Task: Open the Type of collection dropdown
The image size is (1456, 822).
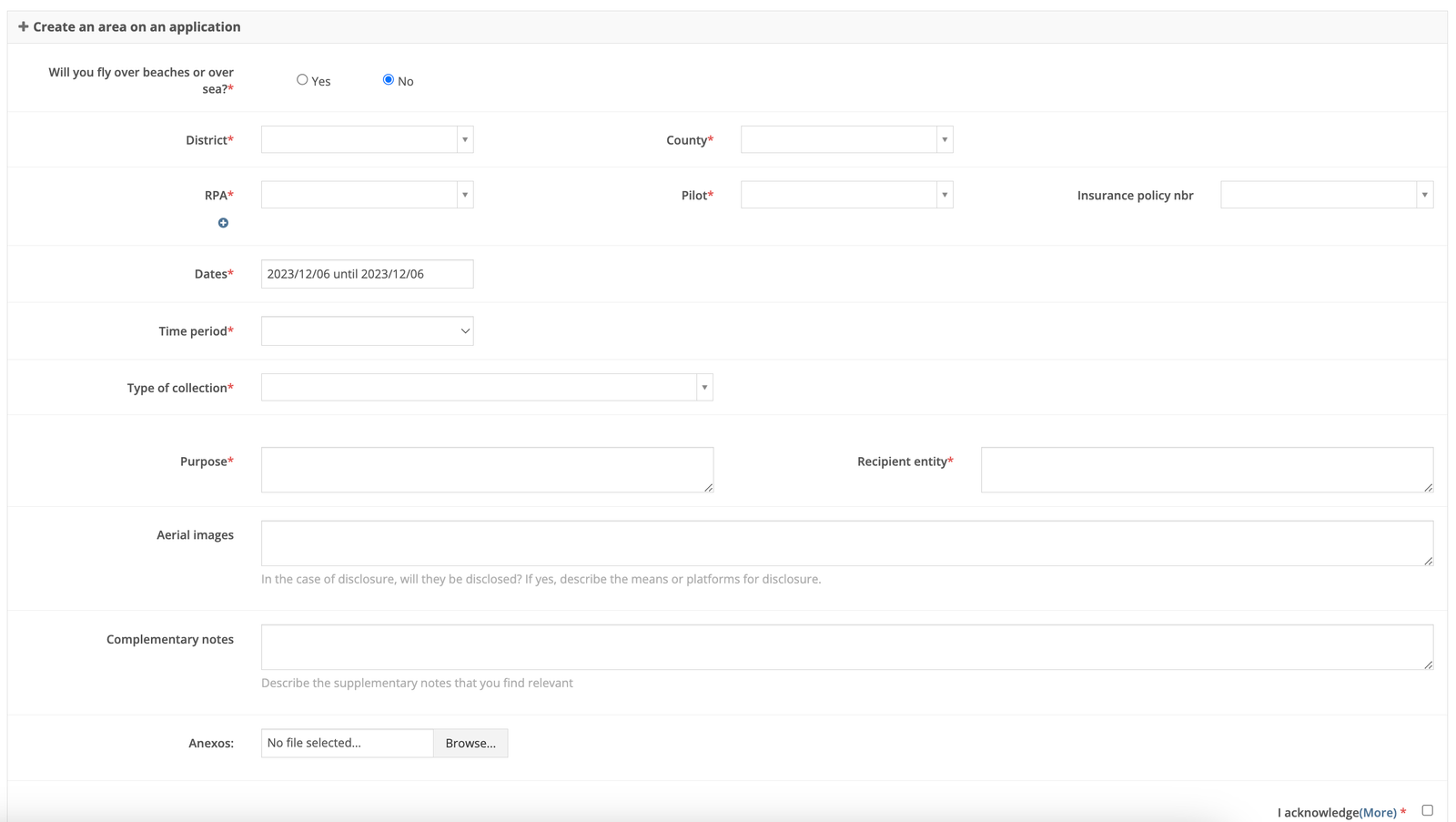Action: (x=487, y=388)
